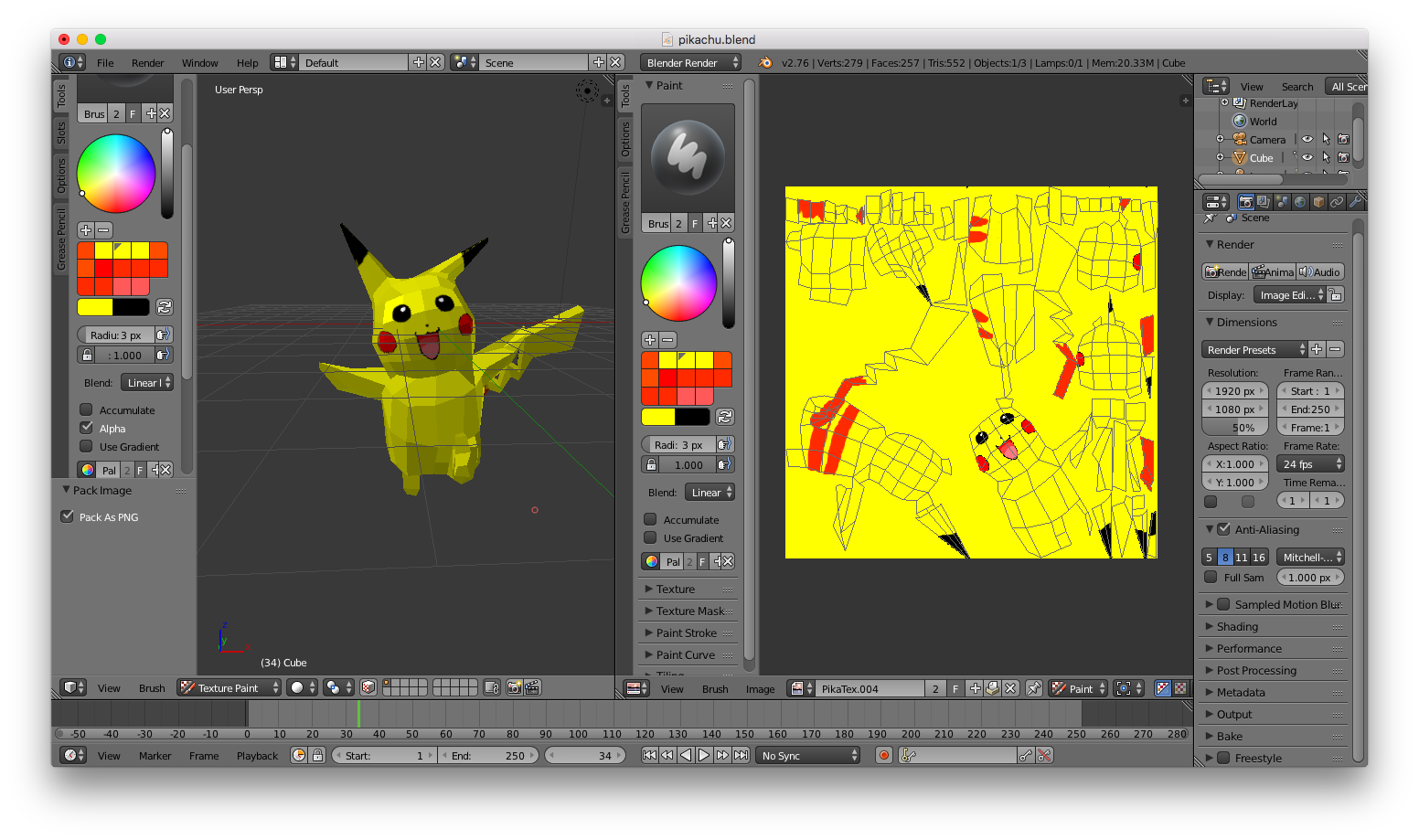This screenshot has height=840, width=1419.
Task: Set anti-aliasing samples to 16
Action: coord(1259,557)
